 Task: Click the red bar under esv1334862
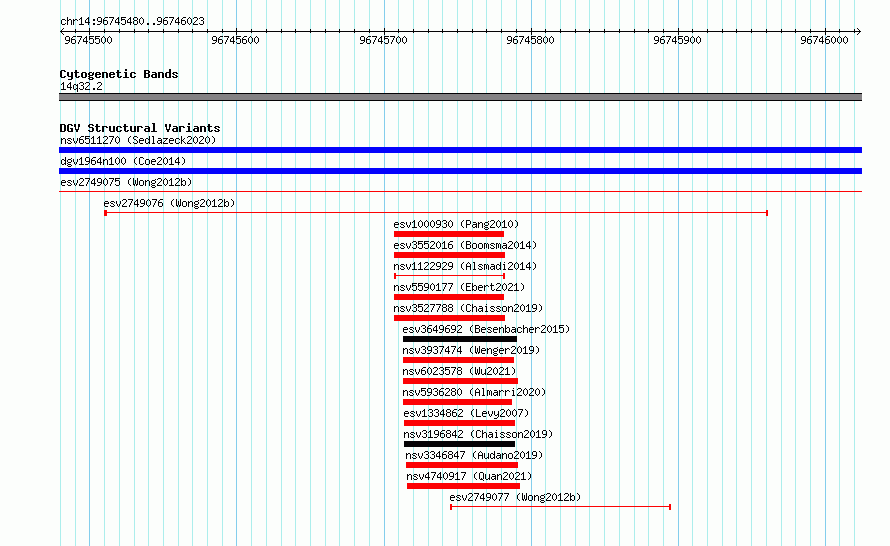coord(459,423)
